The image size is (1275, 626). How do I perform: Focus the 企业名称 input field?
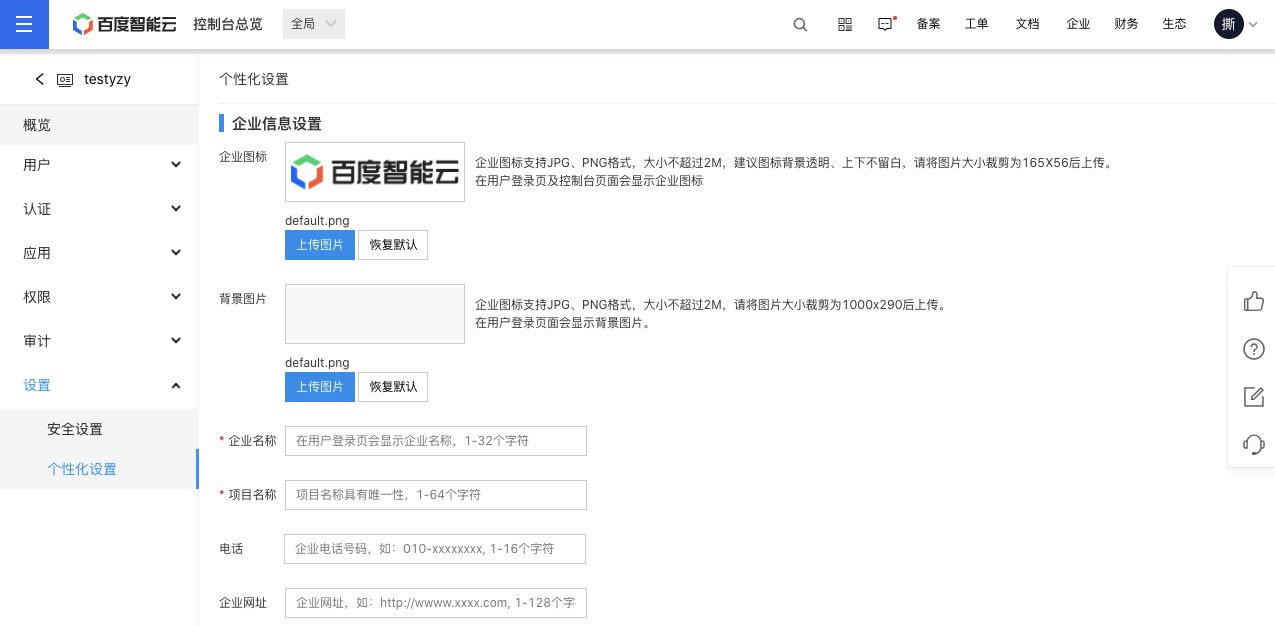pyautogui.click(x=436, y=441)
